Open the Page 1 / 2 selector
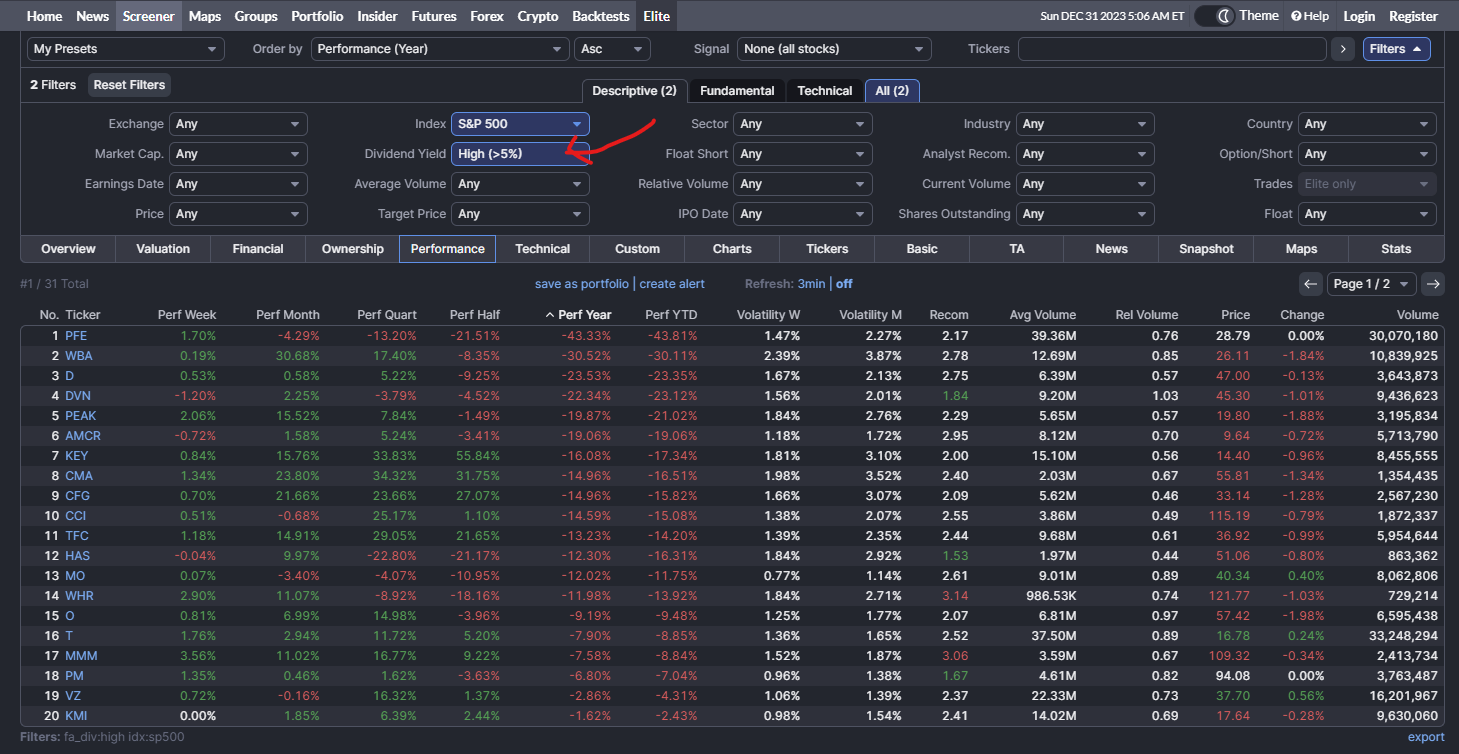 [x=1372, y=284]
